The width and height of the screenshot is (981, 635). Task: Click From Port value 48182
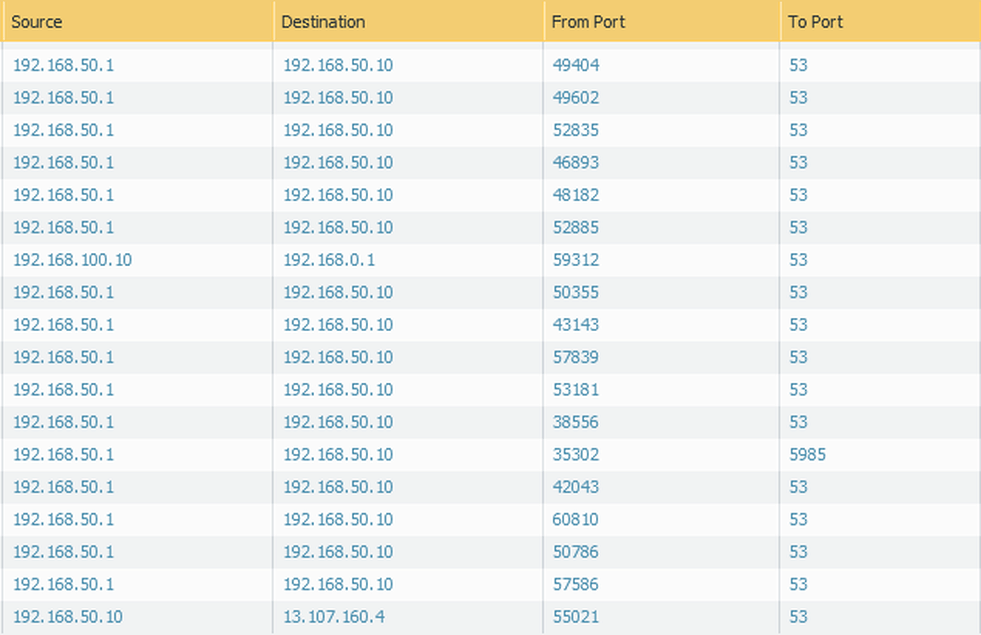coord(576,195)
